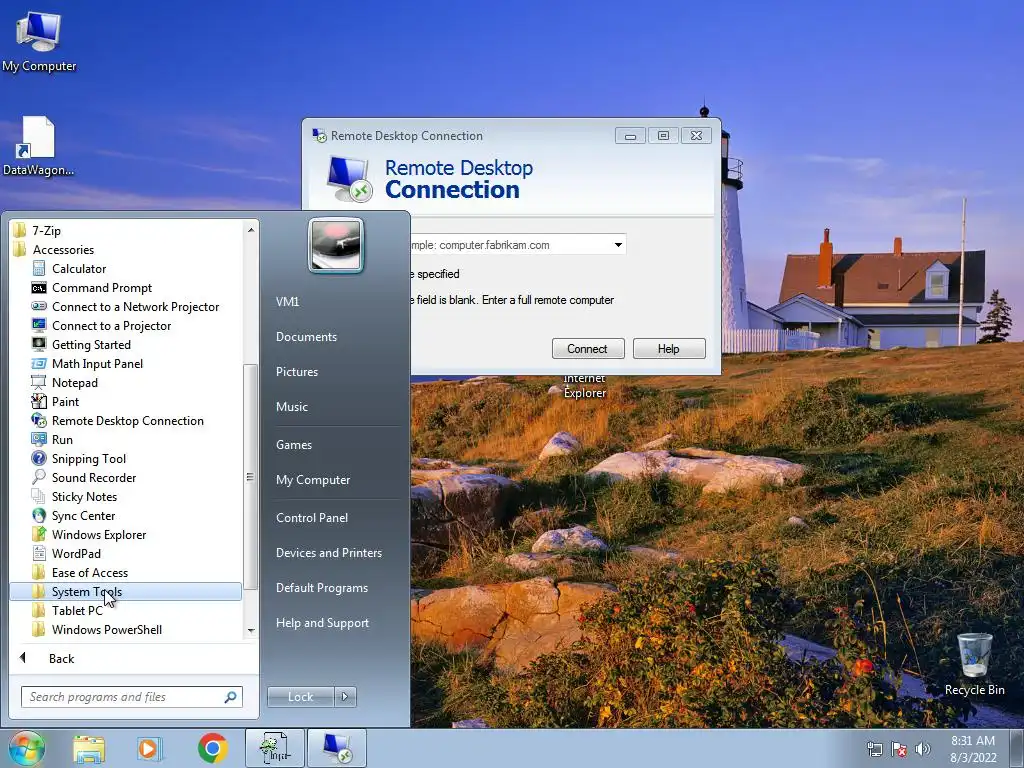1024x768 pixels.
Task: Focus the Search programs and files box
Action: [131, 697]
